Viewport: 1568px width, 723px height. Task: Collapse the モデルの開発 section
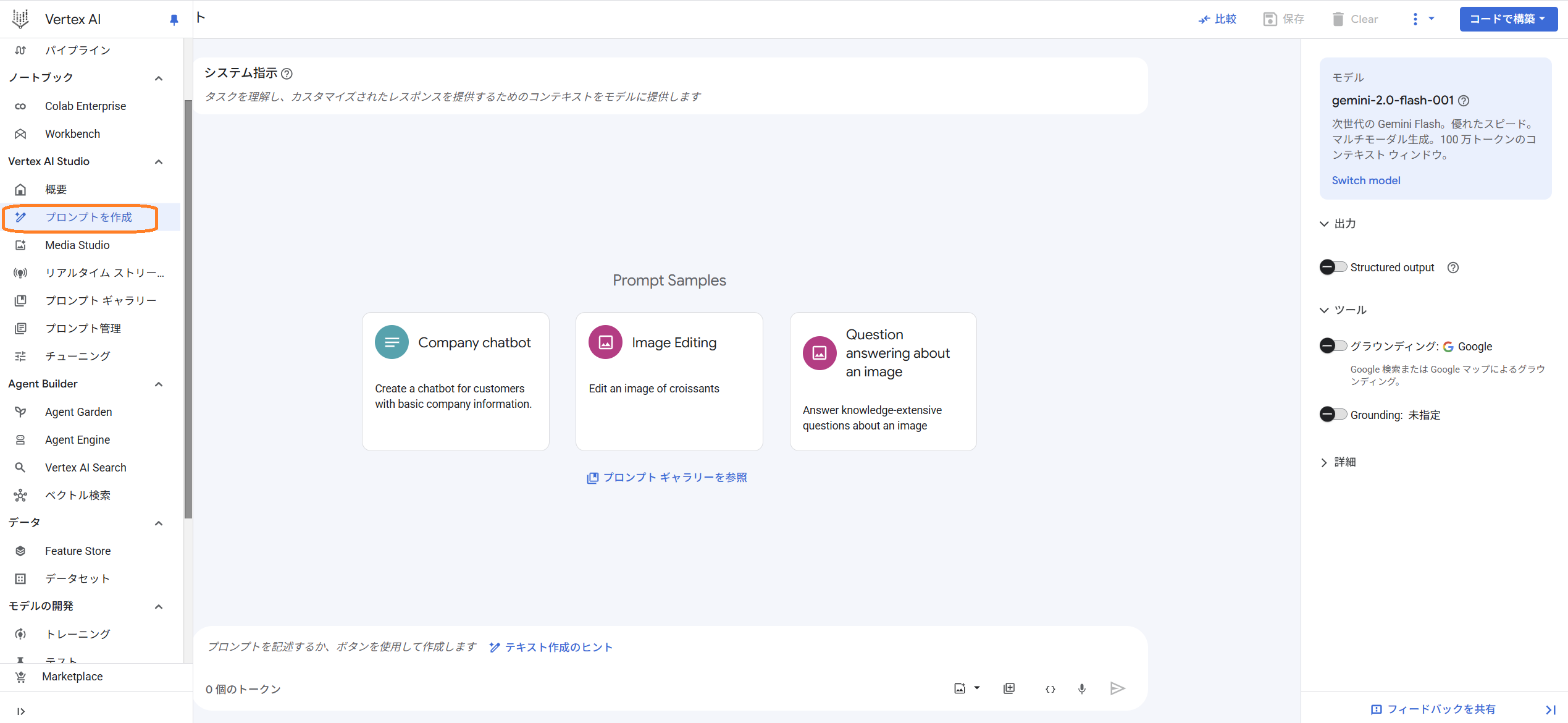tap(159, 607)
